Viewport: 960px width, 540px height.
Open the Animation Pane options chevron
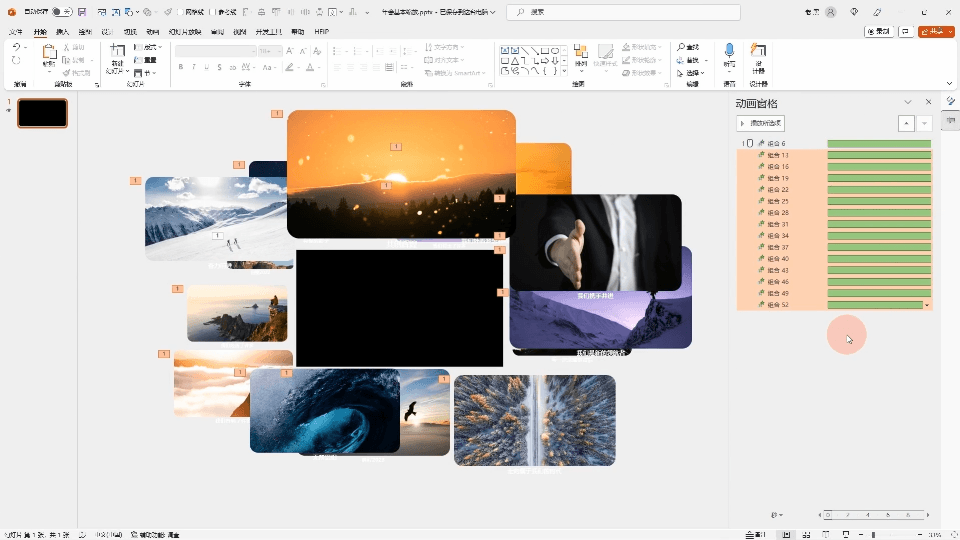pyautogui.click(x=908, y=102)
